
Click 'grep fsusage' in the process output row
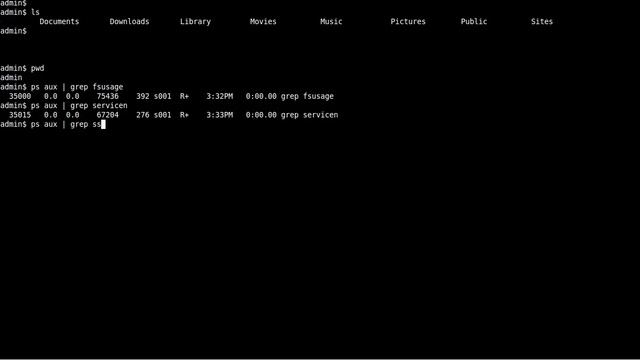tap(307, 96)
